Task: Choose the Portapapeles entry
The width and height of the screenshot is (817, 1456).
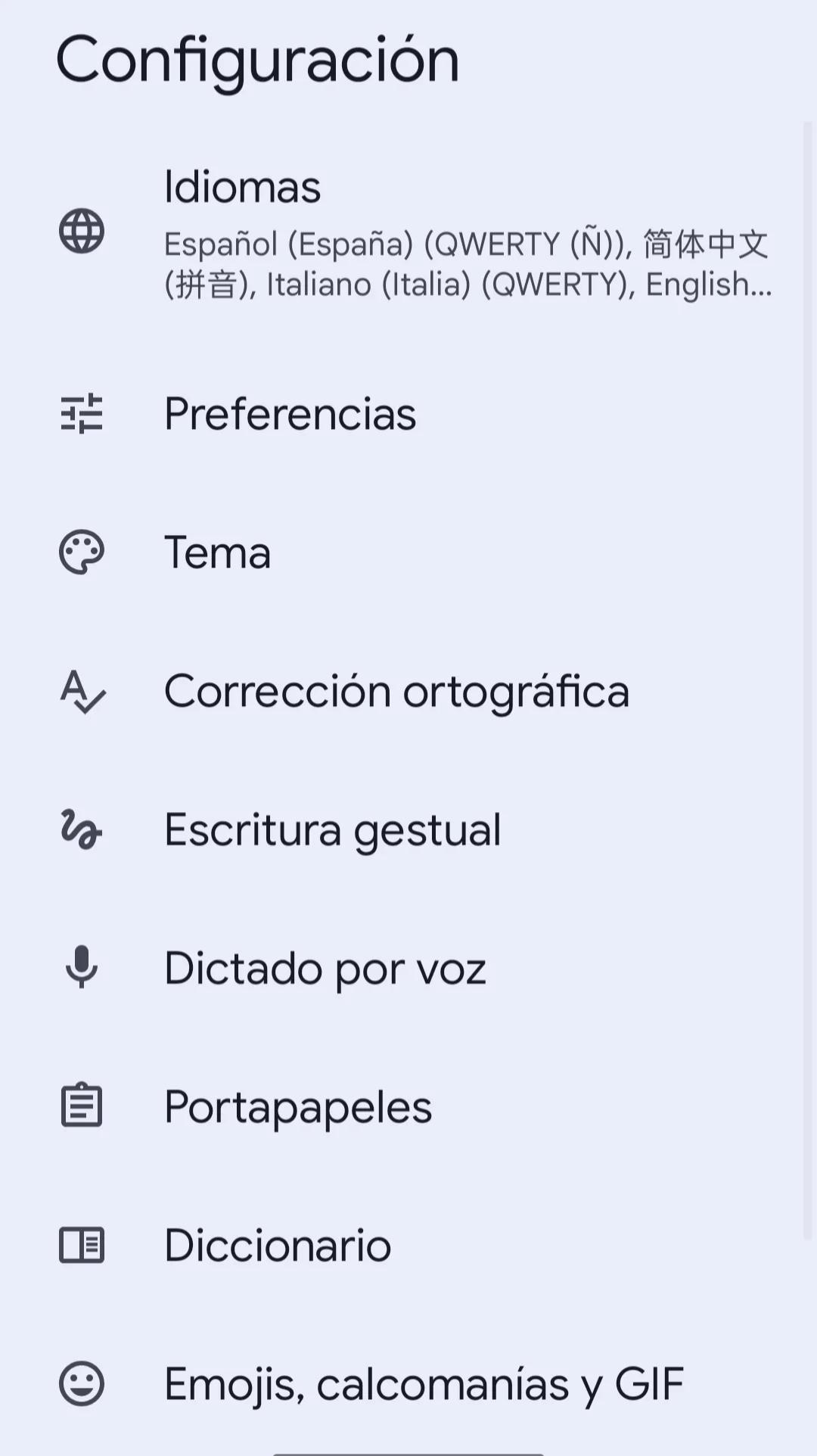Action: pos(298,1107)
